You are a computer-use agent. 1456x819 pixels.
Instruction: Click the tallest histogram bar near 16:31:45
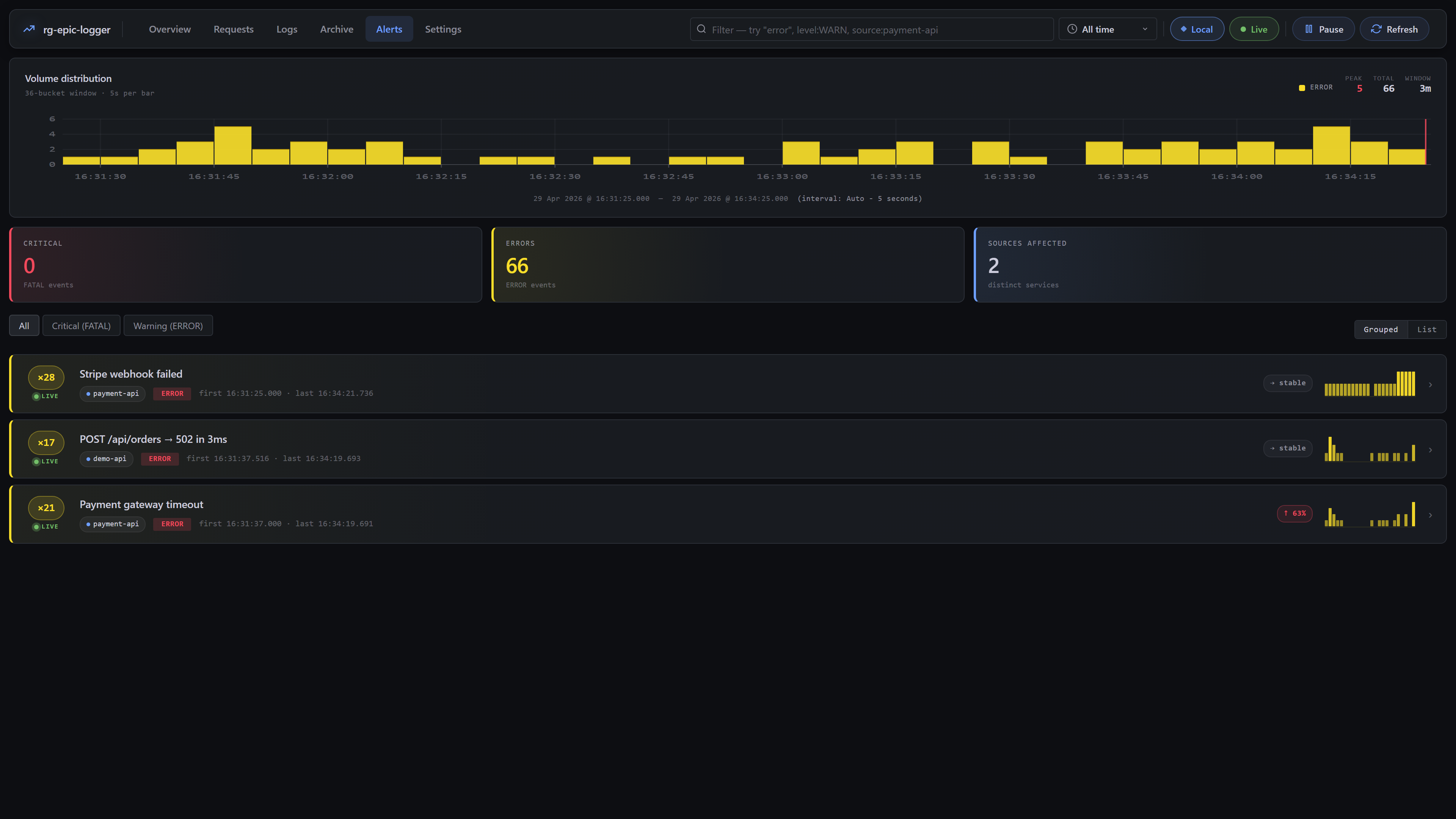coord(233,145)
